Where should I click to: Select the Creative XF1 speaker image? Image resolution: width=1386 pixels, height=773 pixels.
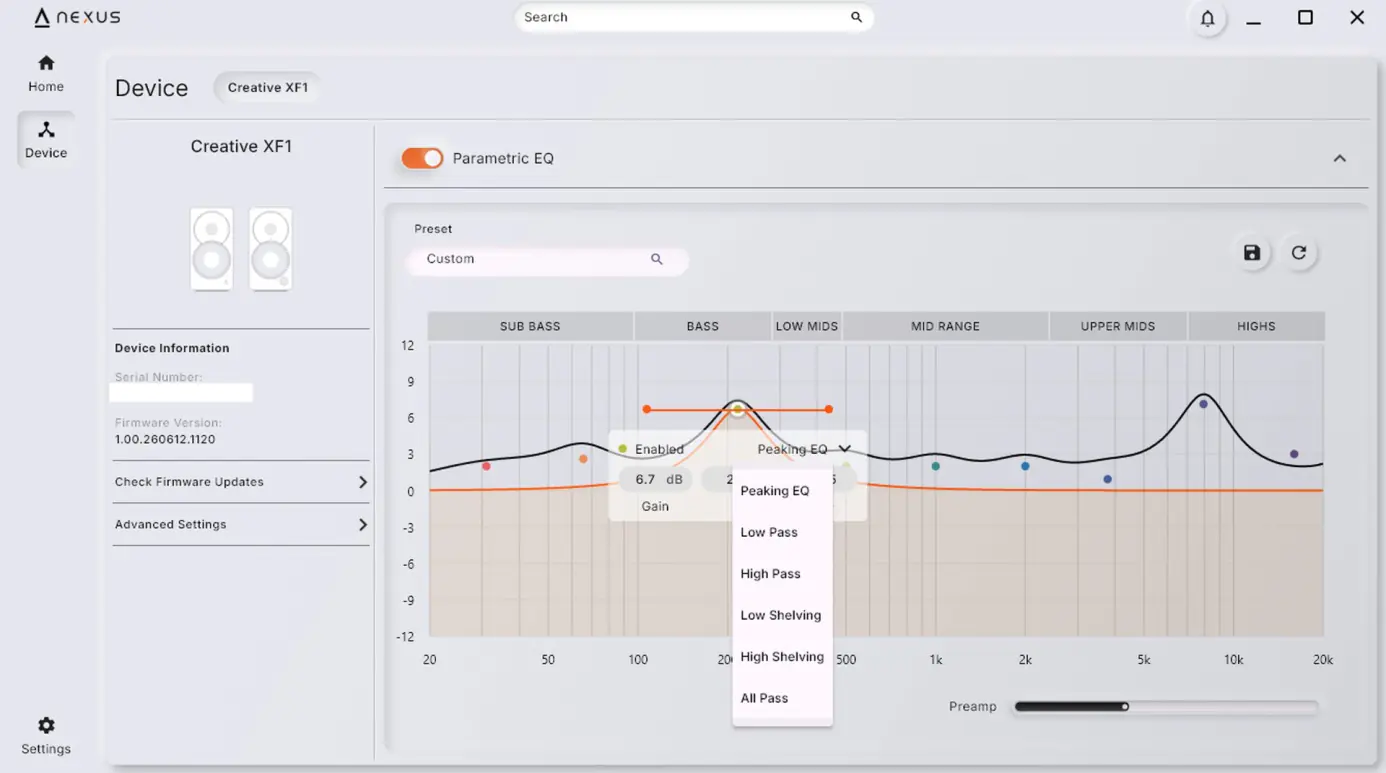(x=241, y=249)
